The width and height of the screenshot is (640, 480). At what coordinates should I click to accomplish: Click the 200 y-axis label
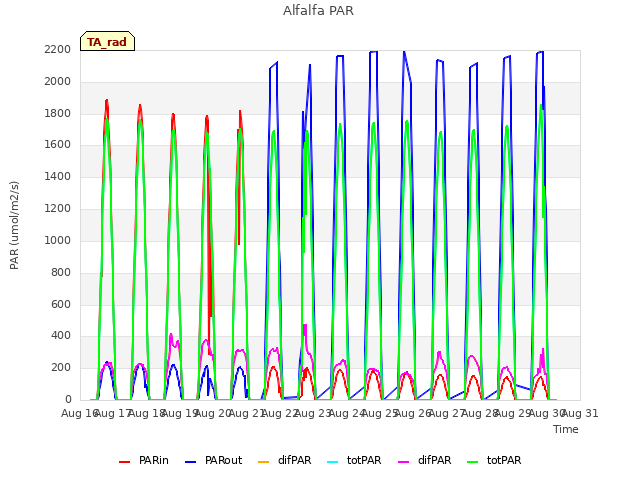tap(61, 368)
